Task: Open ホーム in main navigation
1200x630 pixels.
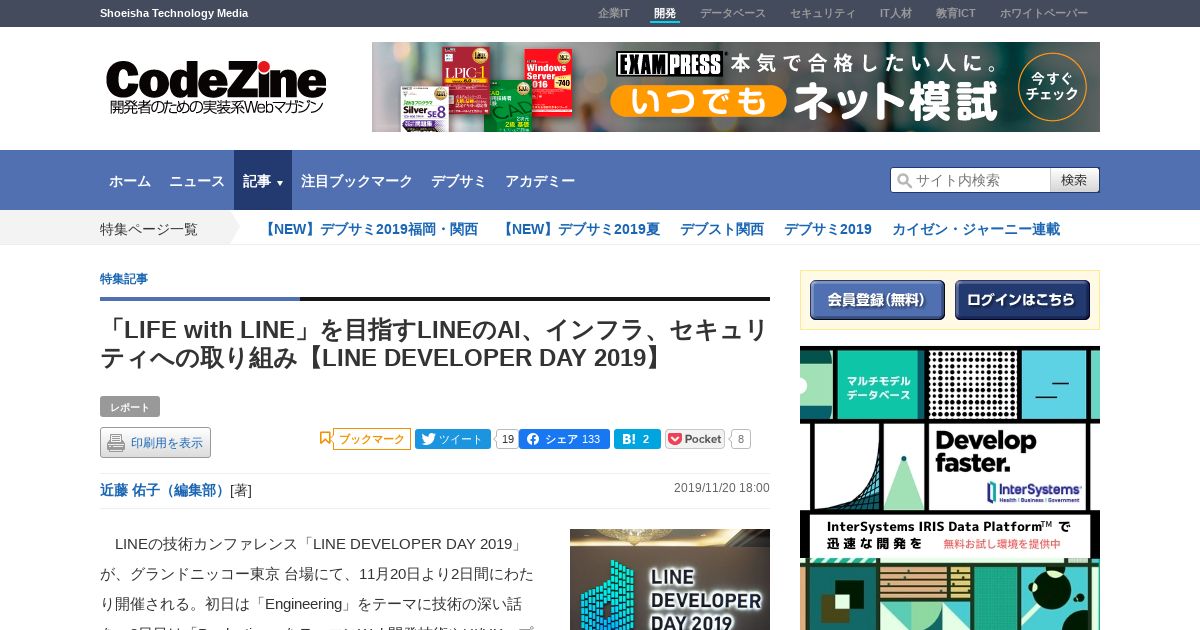Action: pos(130,181)
